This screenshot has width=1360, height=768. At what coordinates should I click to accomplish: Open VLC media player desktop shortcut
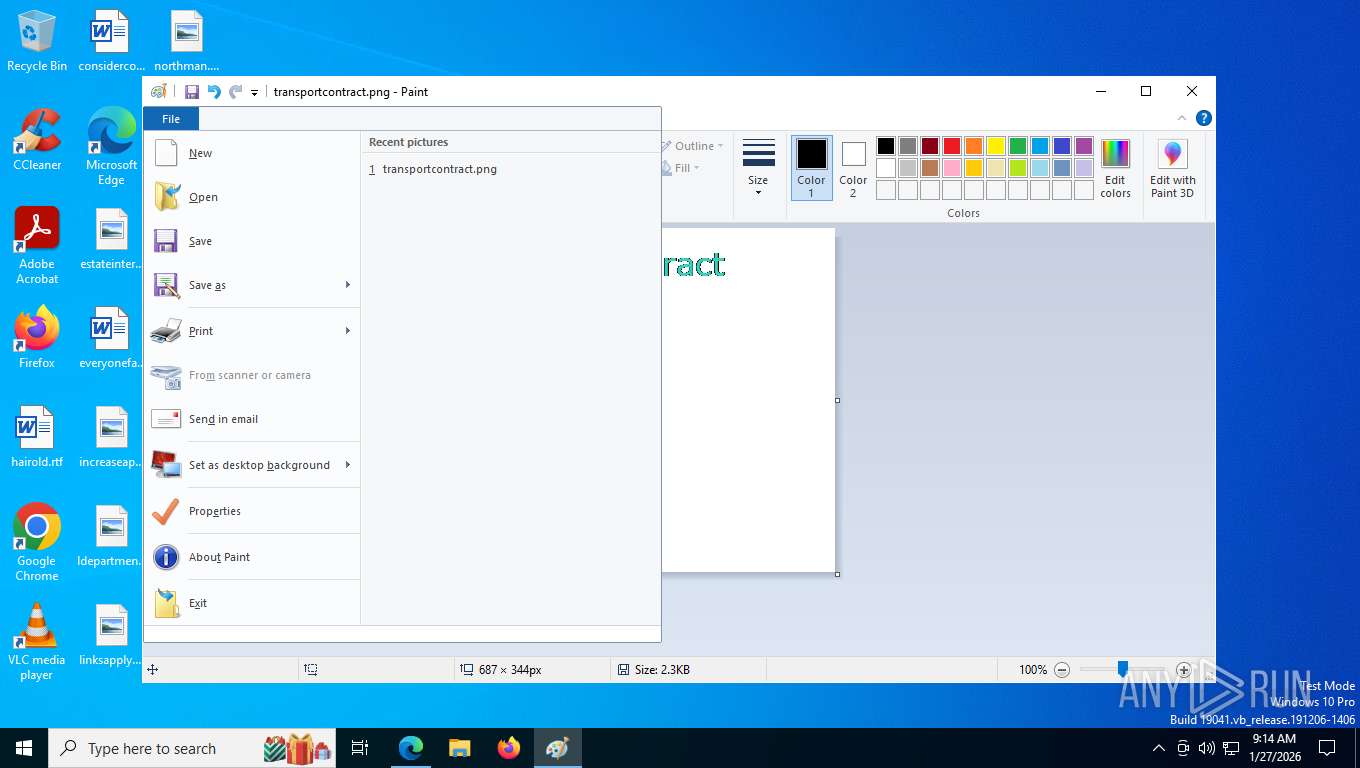coord(37,642)
